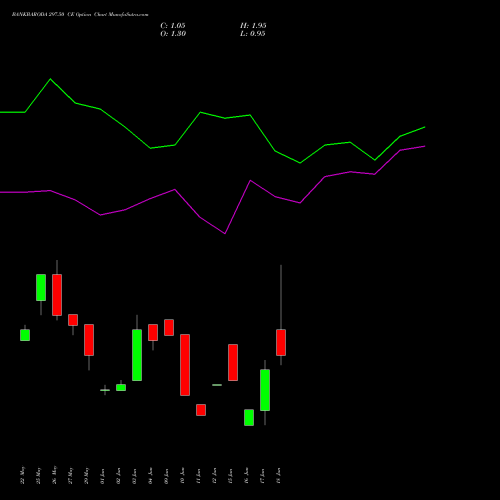Click the '10 Jun' date axis label

tap(182, 476)
